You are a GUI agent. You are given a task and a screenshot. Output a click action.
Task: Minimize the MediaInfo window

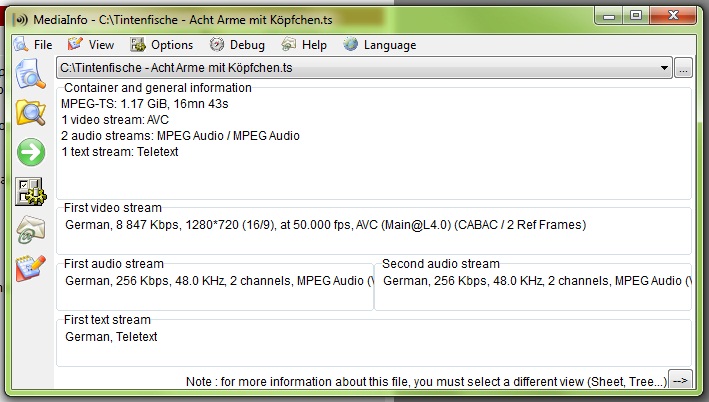pos(609,16)
